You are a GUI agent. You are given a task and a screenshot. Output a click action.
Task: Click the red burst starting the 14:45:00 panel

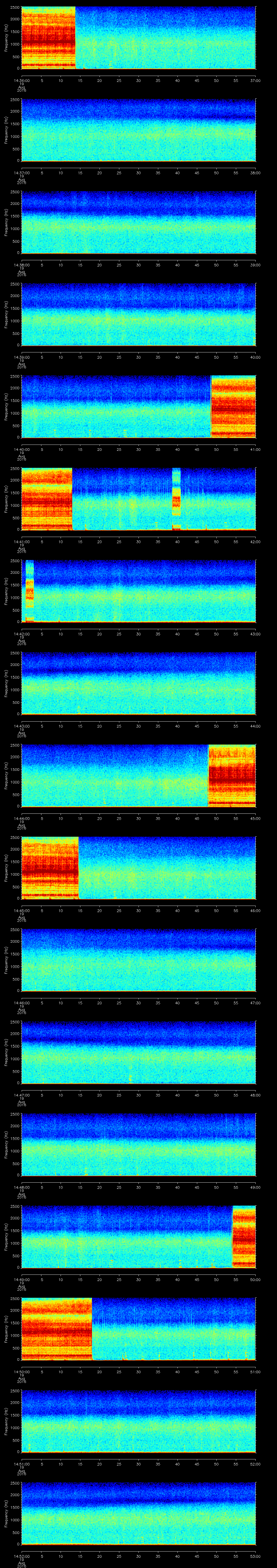(x=50, y=868)
